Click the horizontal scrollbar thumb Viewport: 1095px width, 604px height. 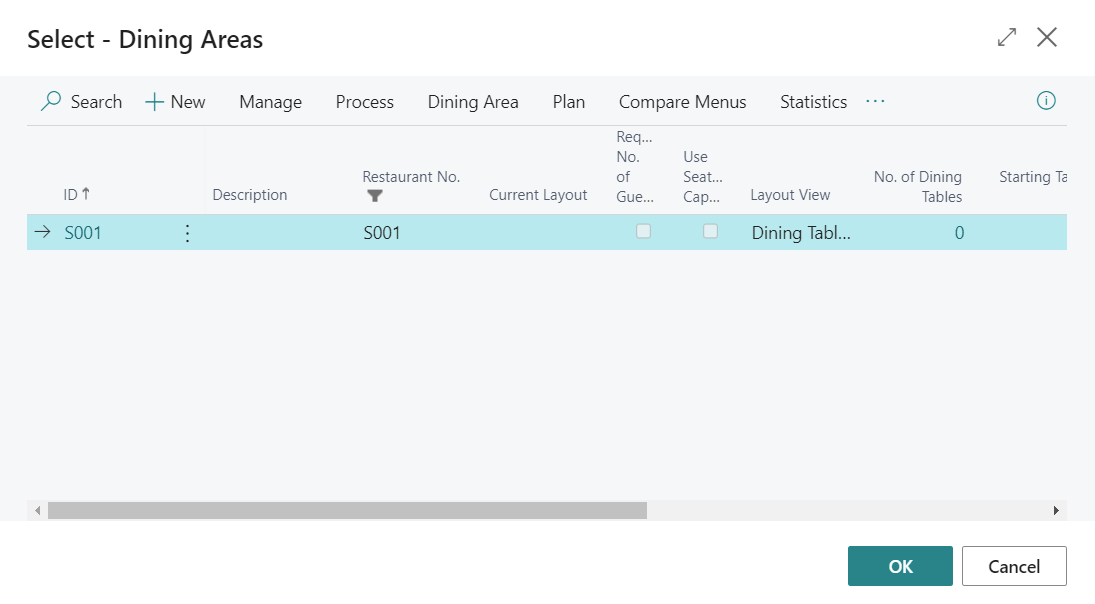(x=347, y=510)
